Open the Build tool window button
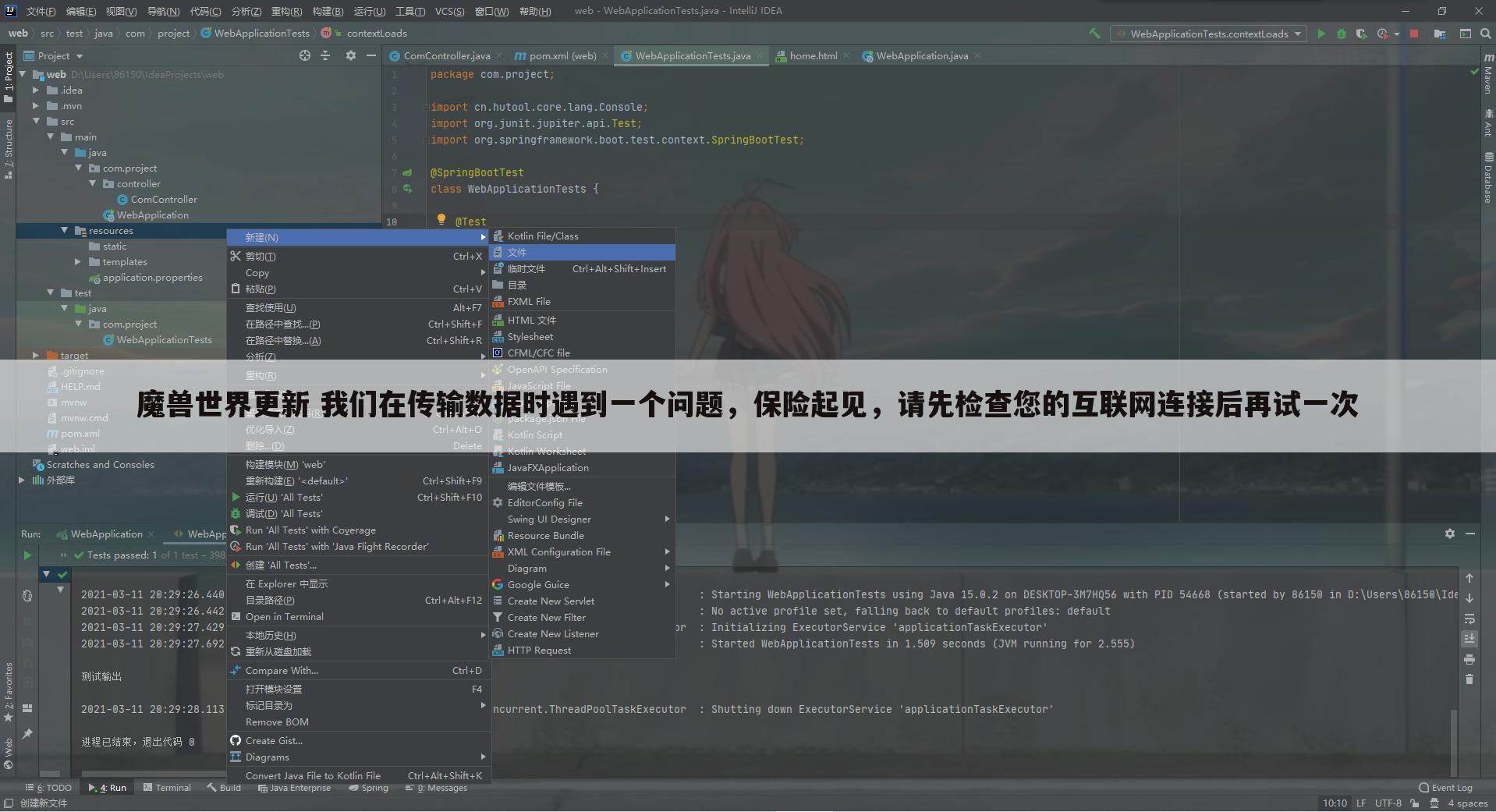1496x812 pixels. (224, 788)
